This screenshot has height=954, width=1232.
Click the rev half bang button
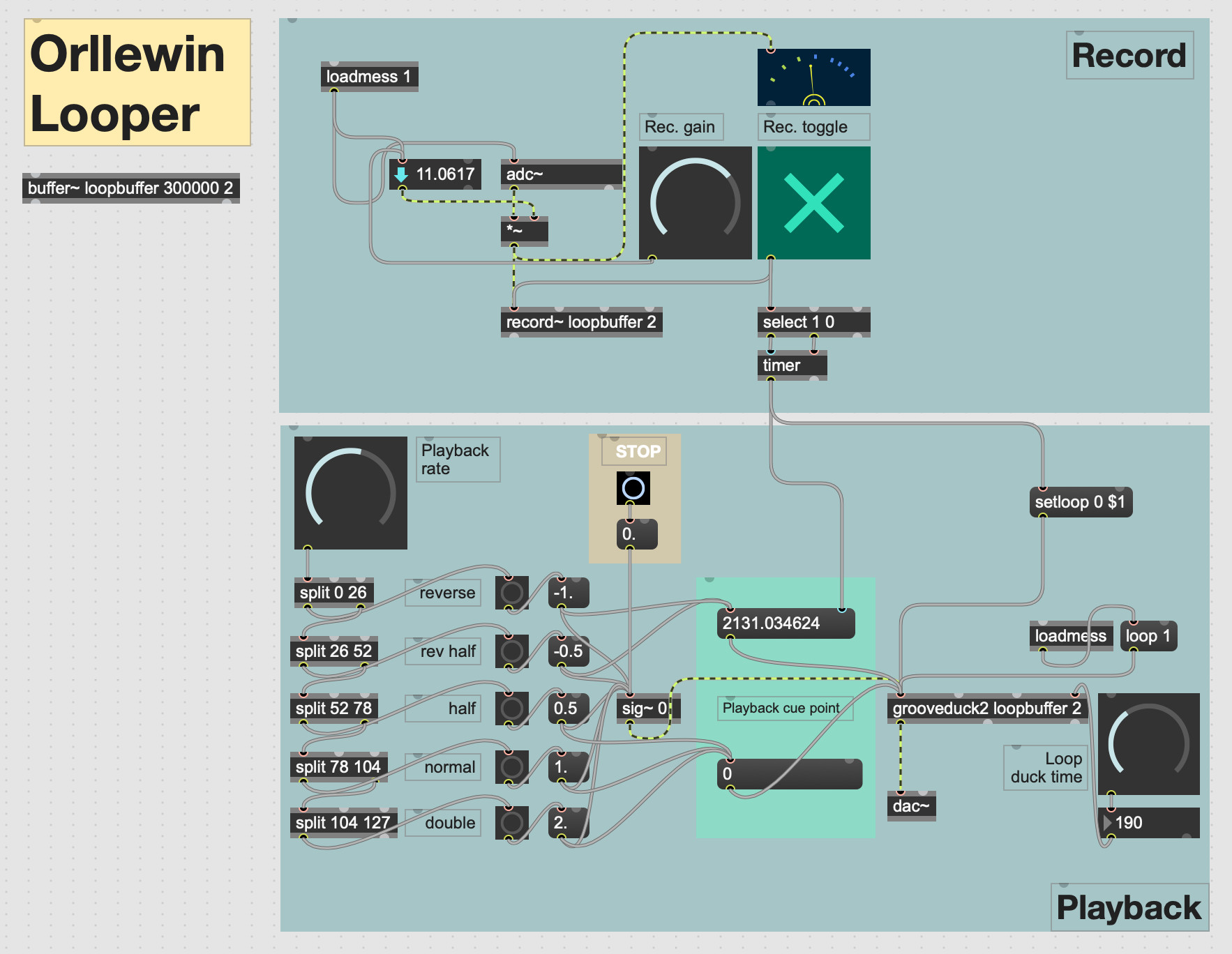tap(512, 651)
